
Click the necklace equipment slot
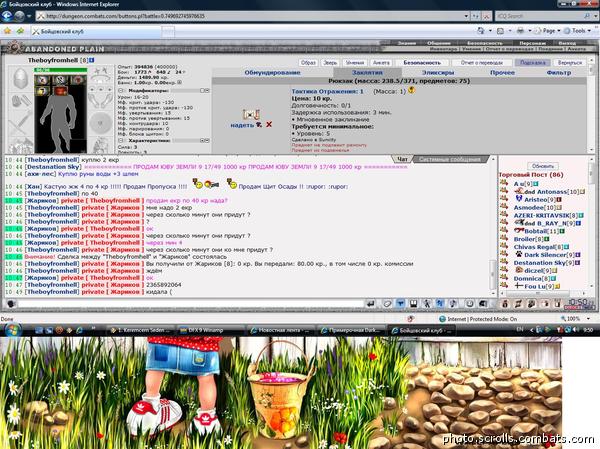click(100, 80)
